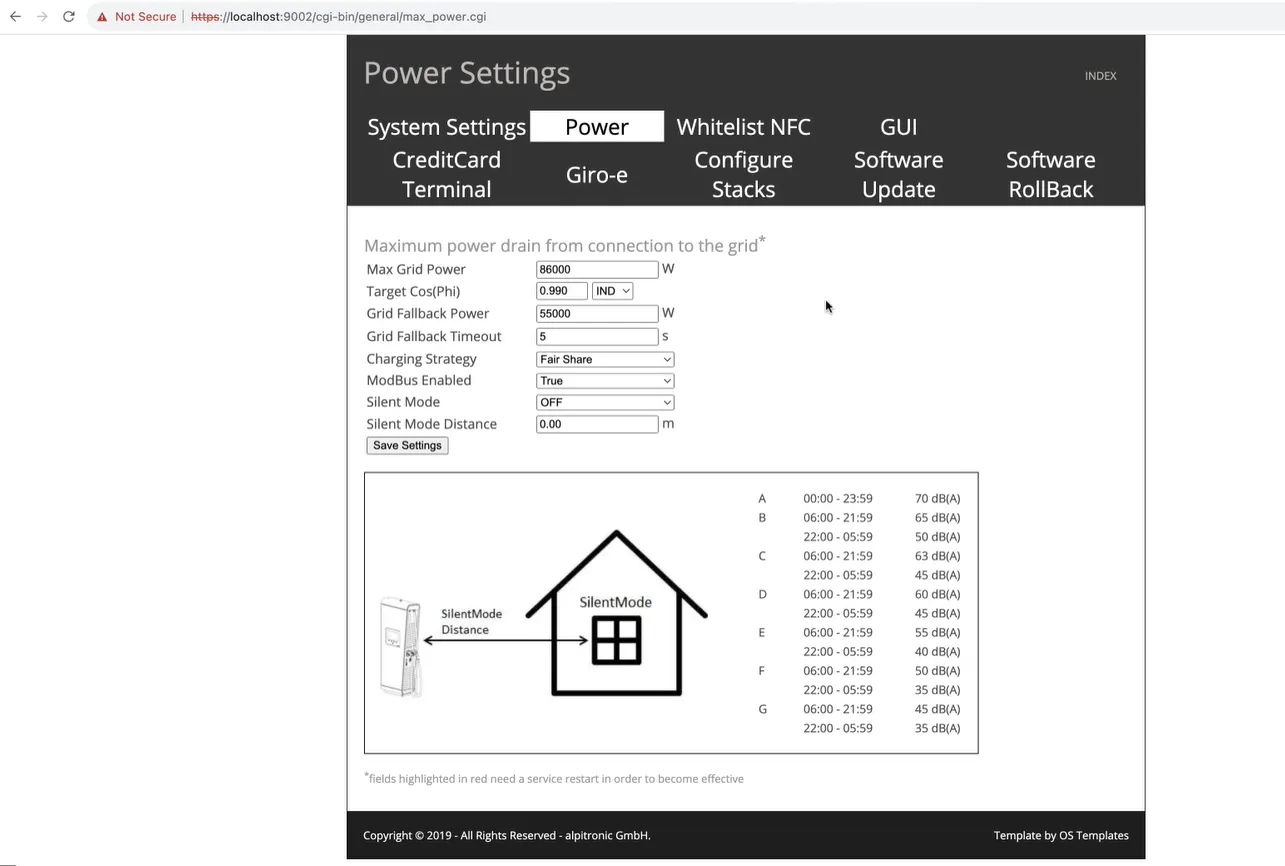Open the Silent Mode OFF dropdown
This screenshot has width=1285, height=866.
605,402
